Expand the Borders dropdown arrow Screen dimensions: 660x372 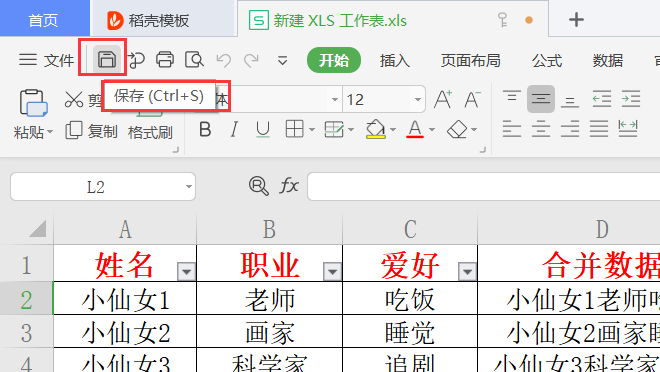(311, 130)
